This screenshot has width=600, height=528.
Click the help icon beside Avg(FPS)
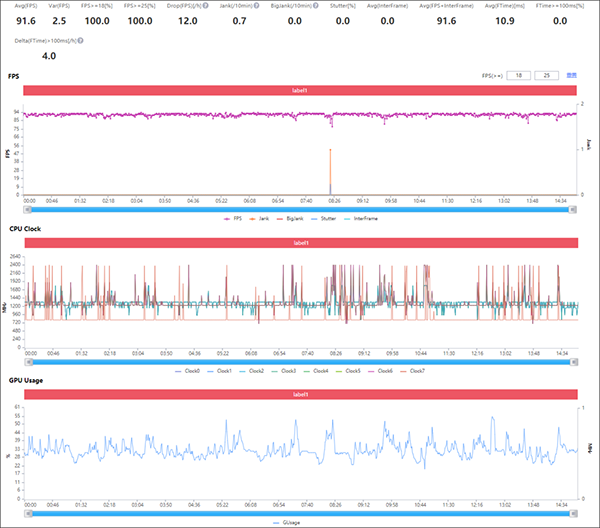click(41, 6)
